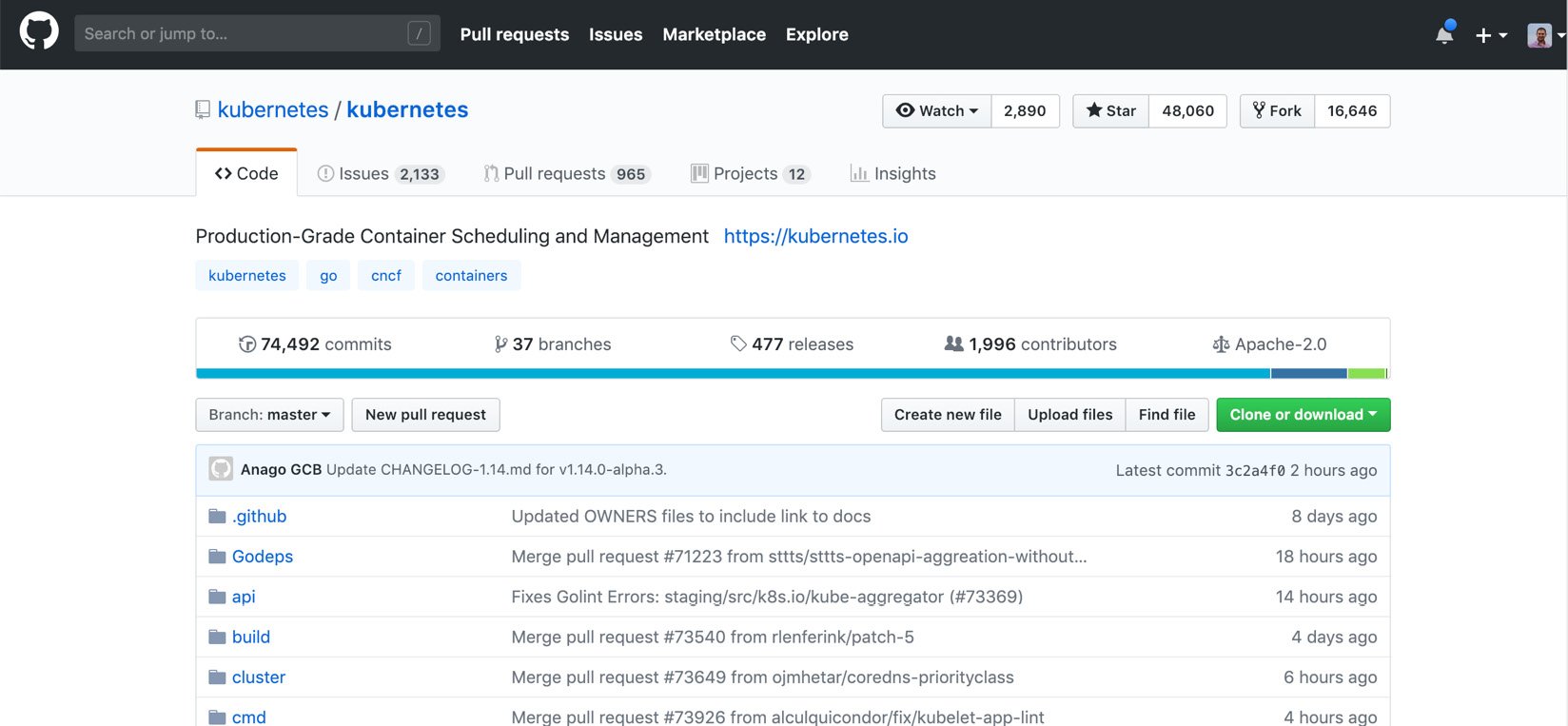Expand the Branch: master selector
The width and height of the screenshot is (1568, 726).
tap(269, 415)
